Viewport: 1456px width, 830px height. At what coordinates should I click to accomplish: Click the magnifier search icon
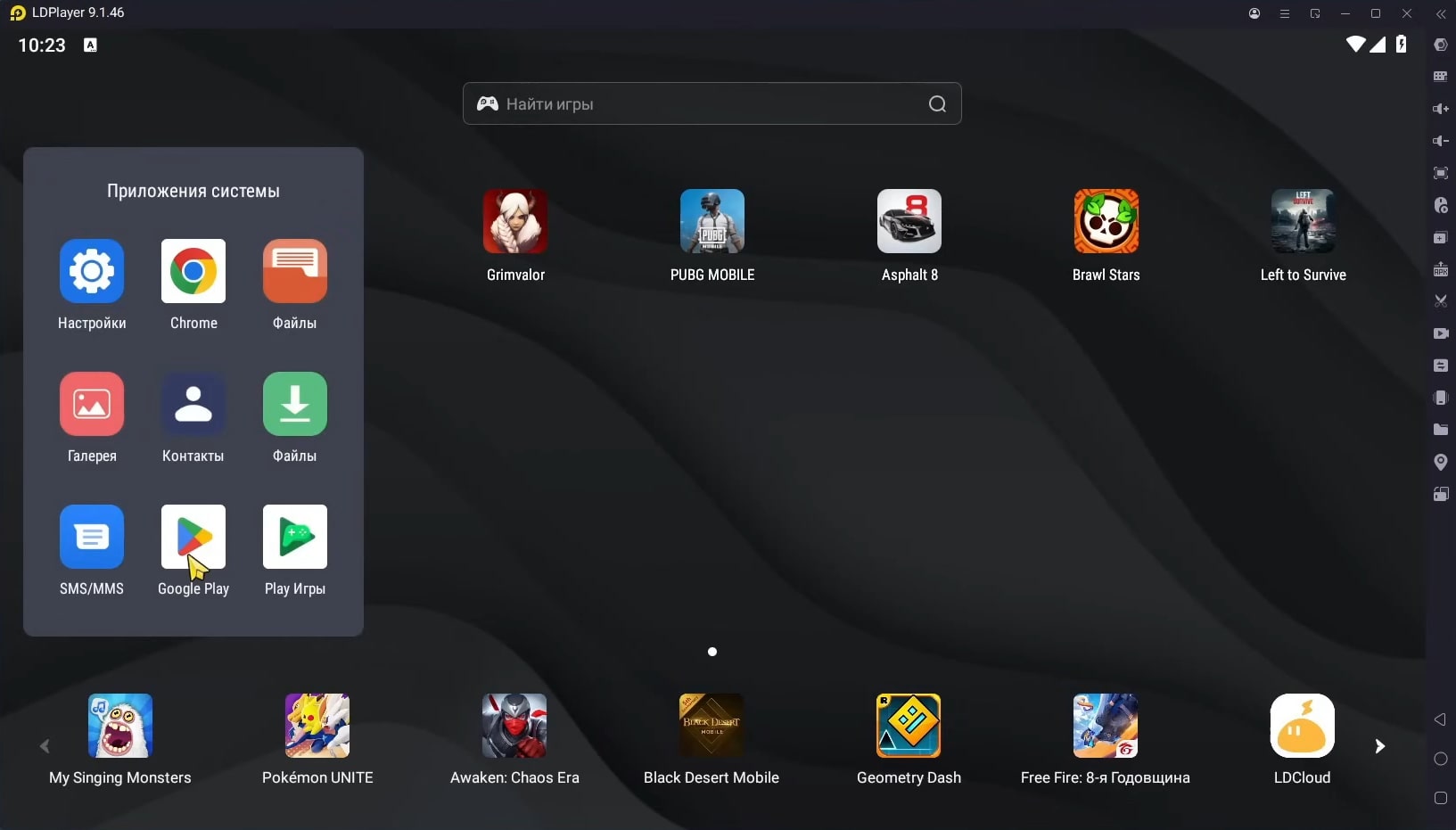937,103
